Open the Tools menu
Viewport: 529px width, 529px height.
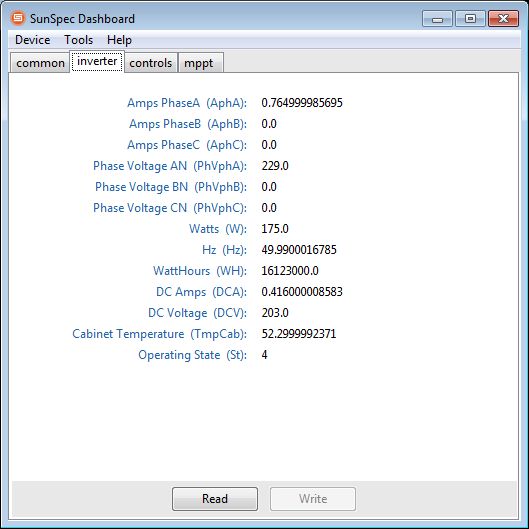[x=79, y=40]
